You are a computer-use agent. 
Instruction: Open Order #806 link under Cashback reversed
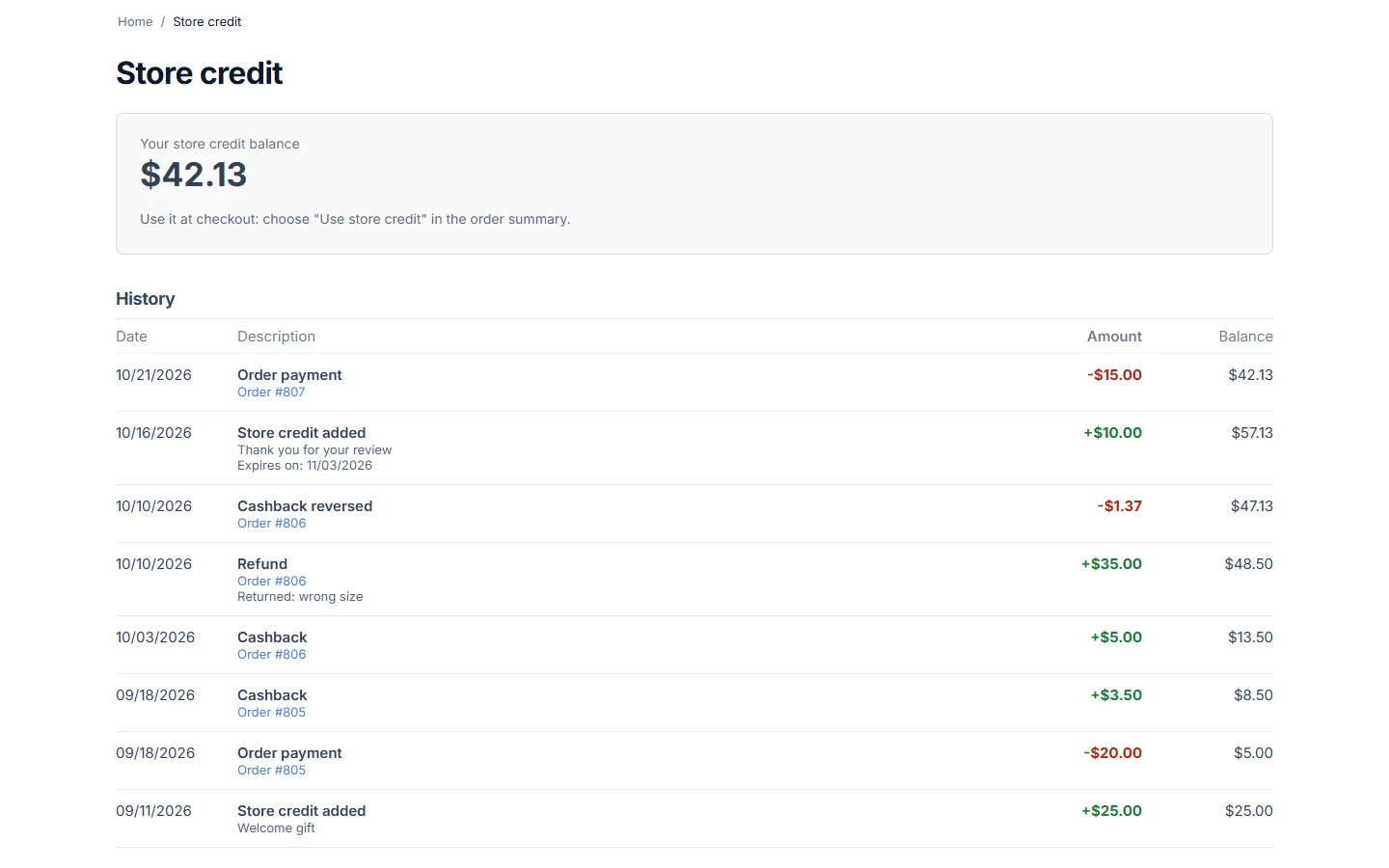point(271,523)
